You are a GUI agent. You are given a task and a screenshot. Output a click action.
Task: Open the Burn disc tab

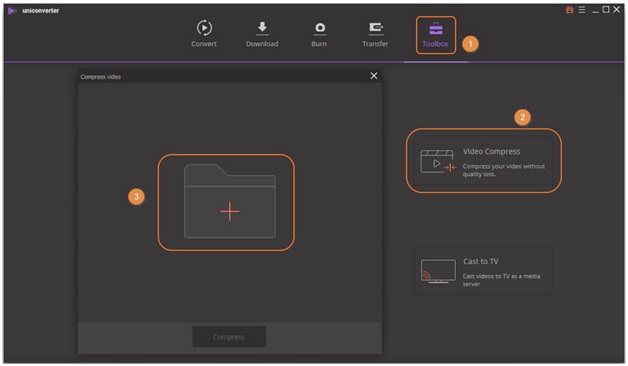point(319,34)
